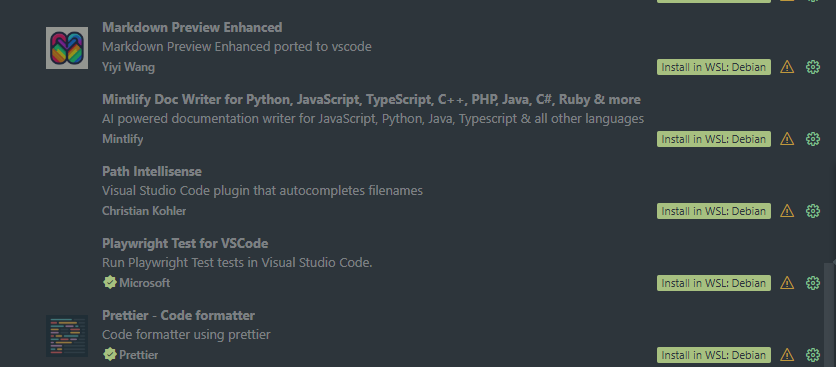Open Manage gear for Mintlify Doc Writer
The image size is (836, 367).
813,139
